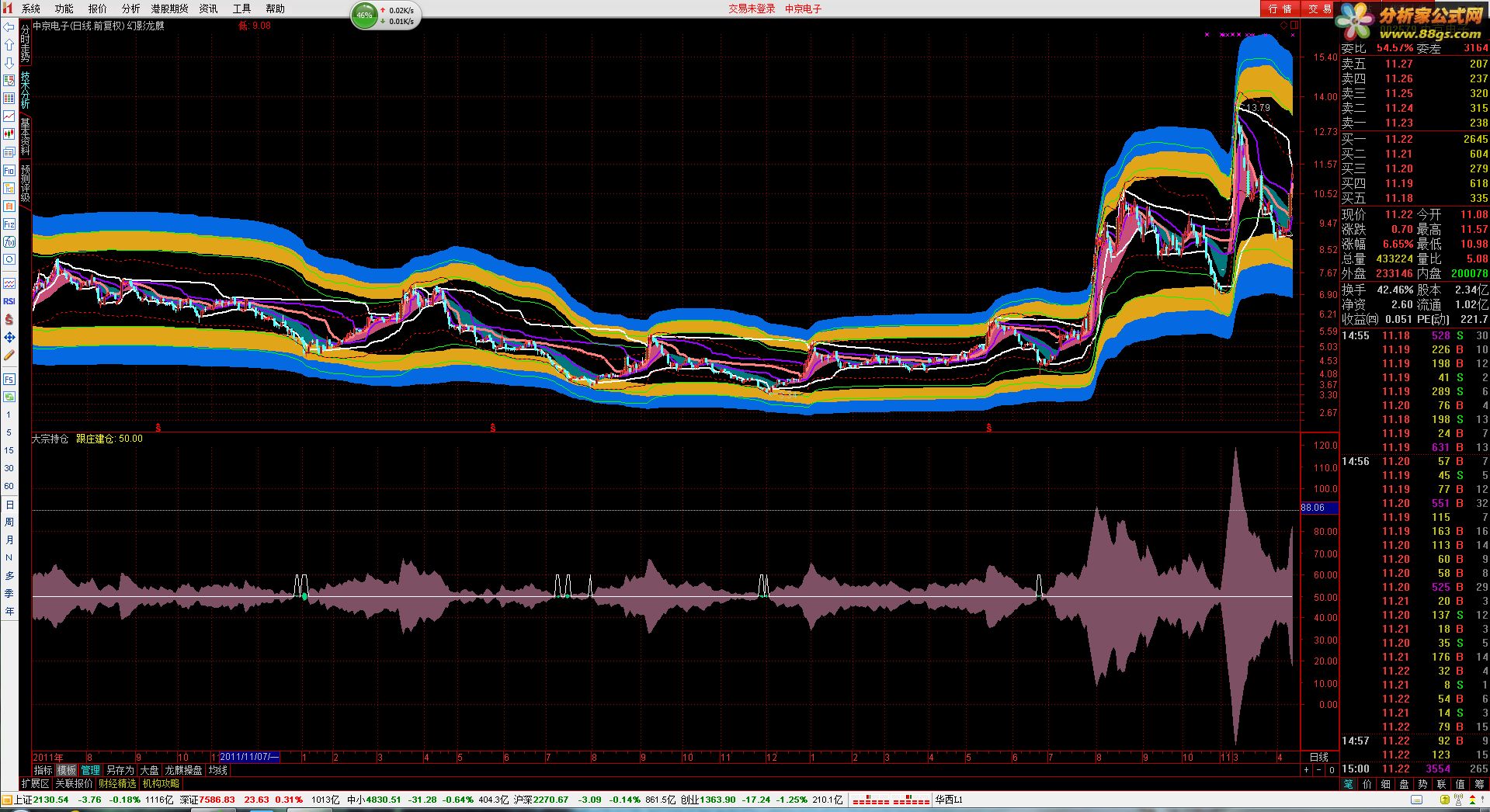The image size is (1490, 812).
Task: Select the 月 monthly period button
Action: (x=9, y=540)
